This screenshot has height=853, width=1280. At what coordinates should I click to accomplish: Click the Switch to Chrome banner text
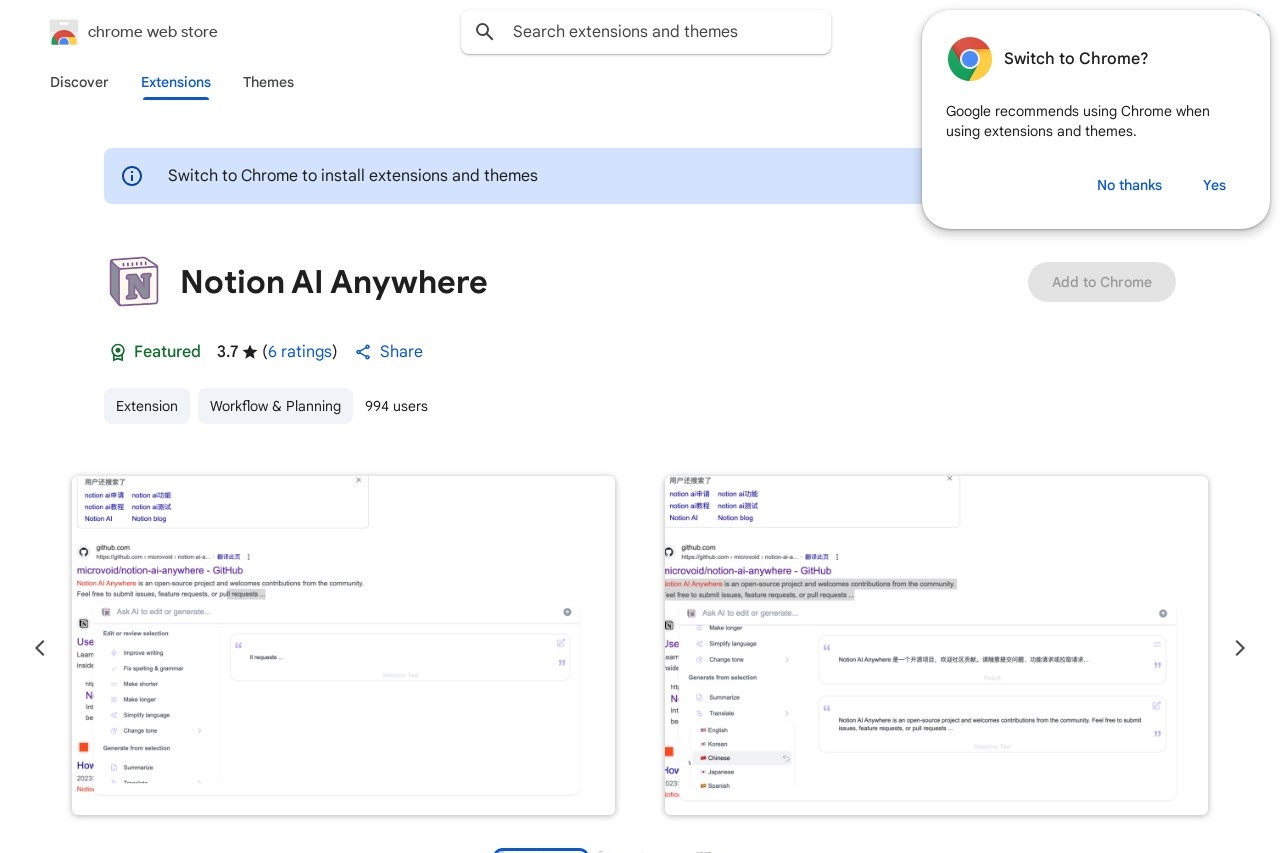[353, 176]
